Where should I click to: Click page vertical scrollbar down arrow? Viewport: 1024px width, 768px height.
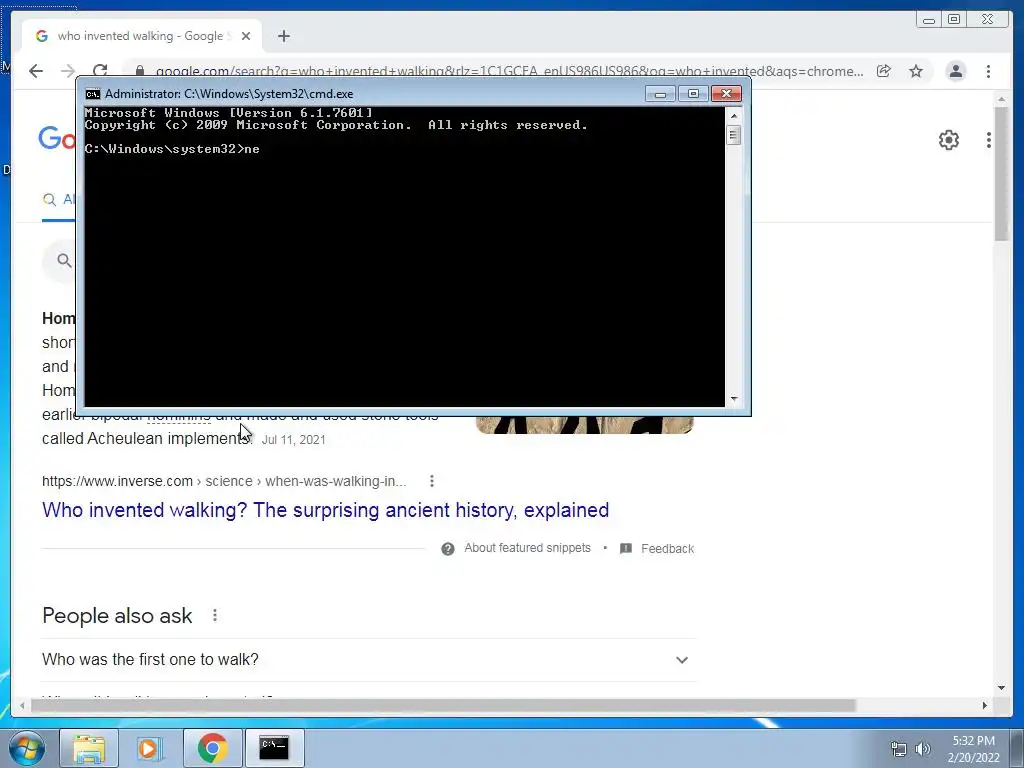pyautogui.click(x=1001, y=687)
